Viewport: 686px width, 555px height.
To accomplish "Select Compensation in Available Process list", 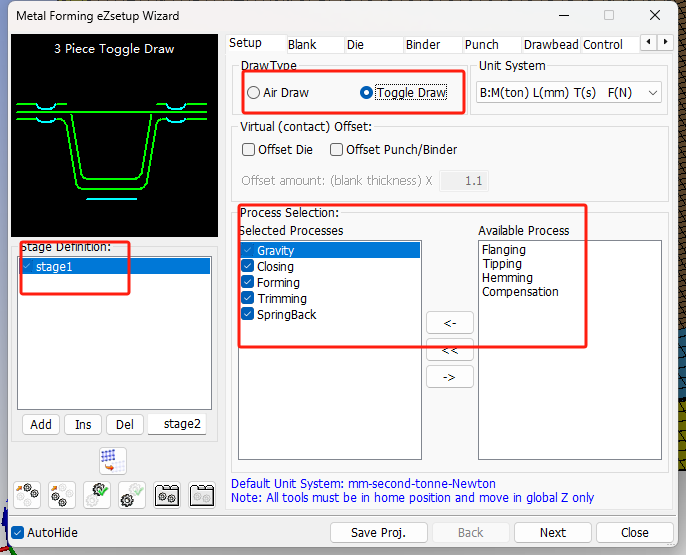I will pyautogui.click(x=520, y=292).
